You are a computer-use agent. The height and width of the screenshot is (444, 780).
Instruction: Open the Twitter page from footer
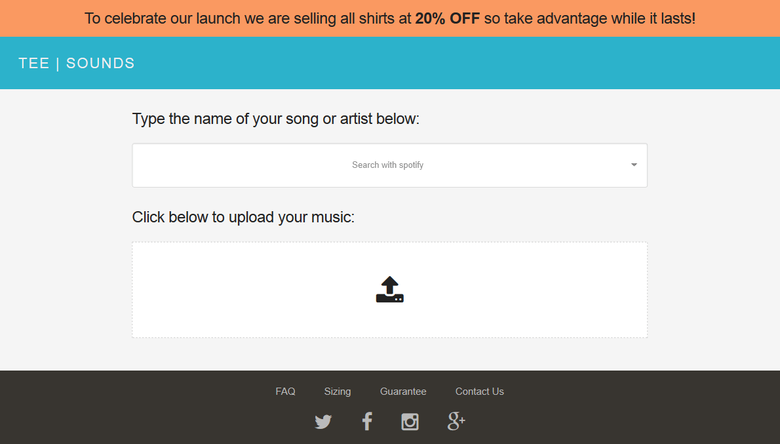coord(323,422)
